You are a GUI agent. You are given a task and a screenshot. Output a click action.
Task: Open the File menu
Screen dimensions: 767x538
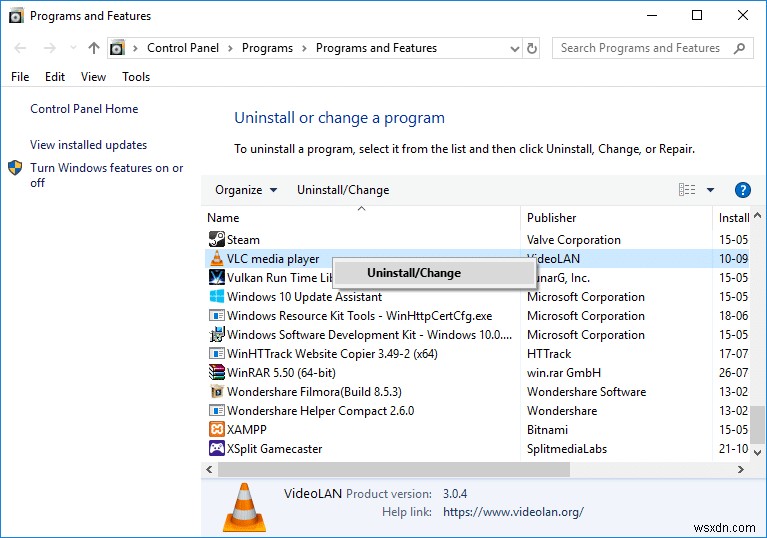click(x=20, y=77)
